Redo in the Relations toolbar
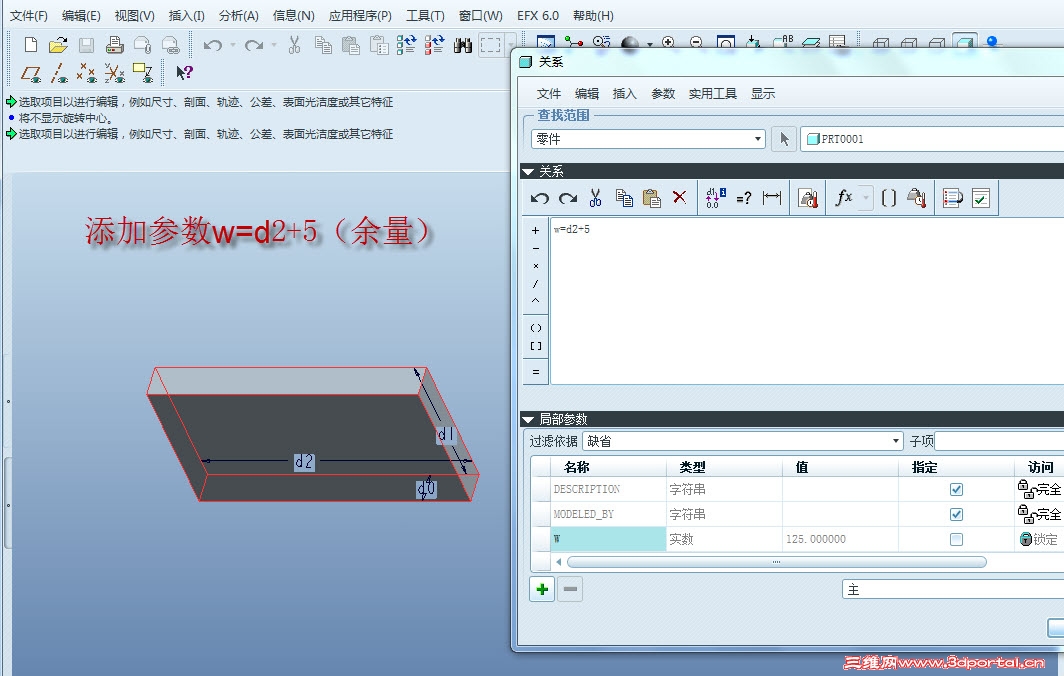This screenshot has width=1064, height=676. point(568,198)
